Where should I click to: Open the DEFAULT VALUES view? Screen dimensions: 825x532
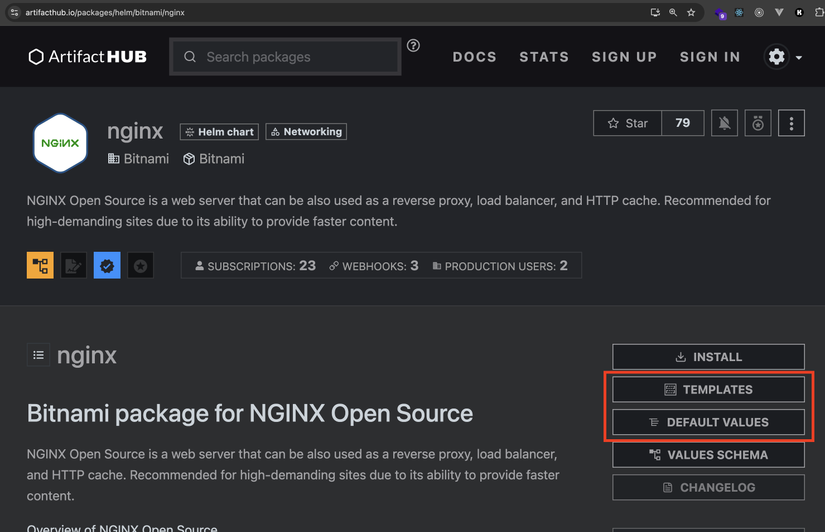pos(708,422)
